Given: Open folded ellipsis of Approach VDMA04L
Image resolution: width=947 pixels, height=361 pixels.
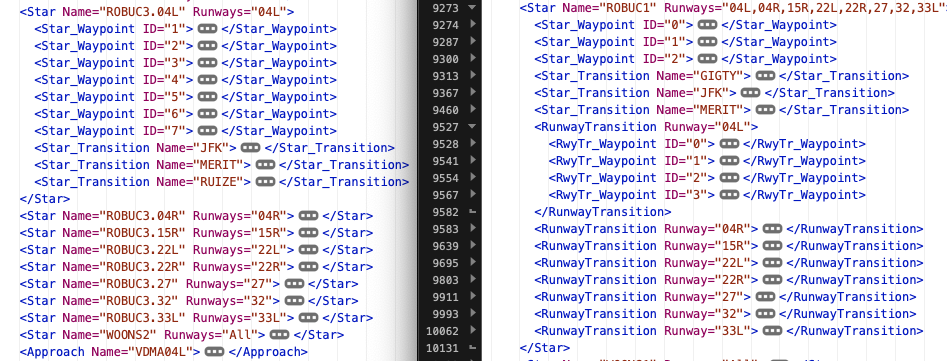Looking at the screenshot, I should click(x=214, y=351).
